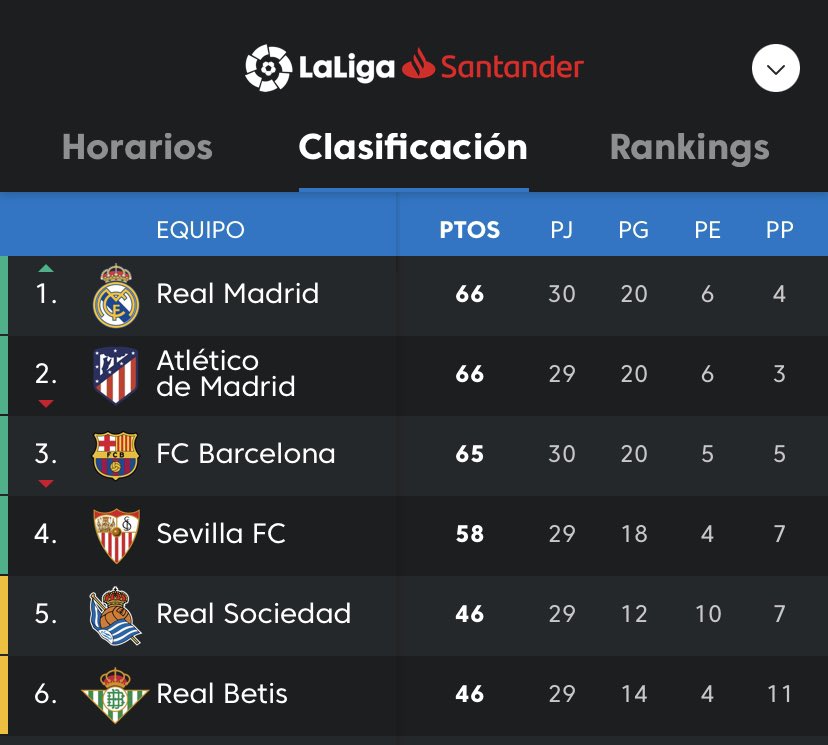The height and width of the screenshot is (745, 828).
Task: Expand the league selector chevron button
Action: click(776, 68)
